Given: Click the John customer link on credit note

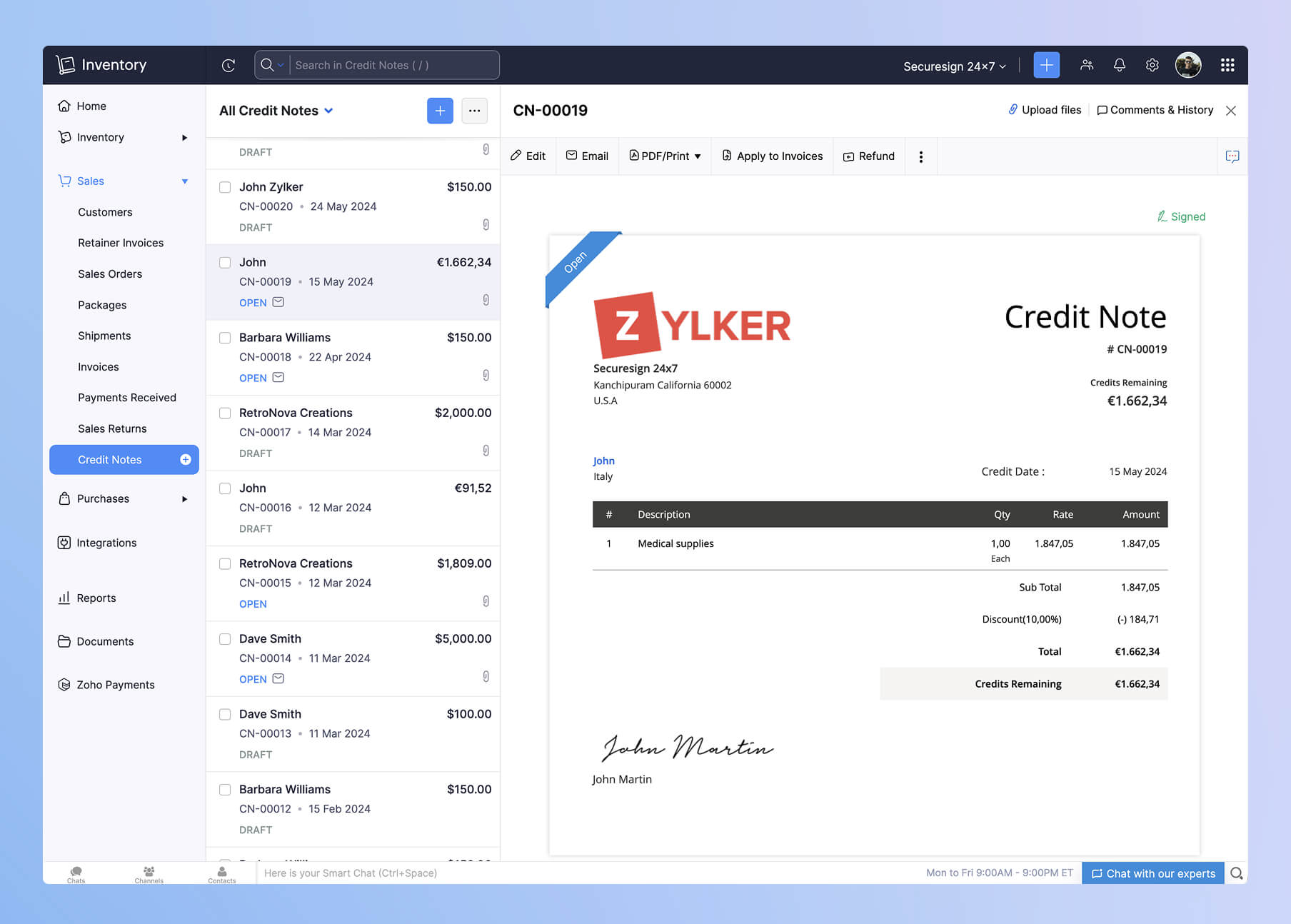Looking at the screenshot, I should [x=603, y=461].
